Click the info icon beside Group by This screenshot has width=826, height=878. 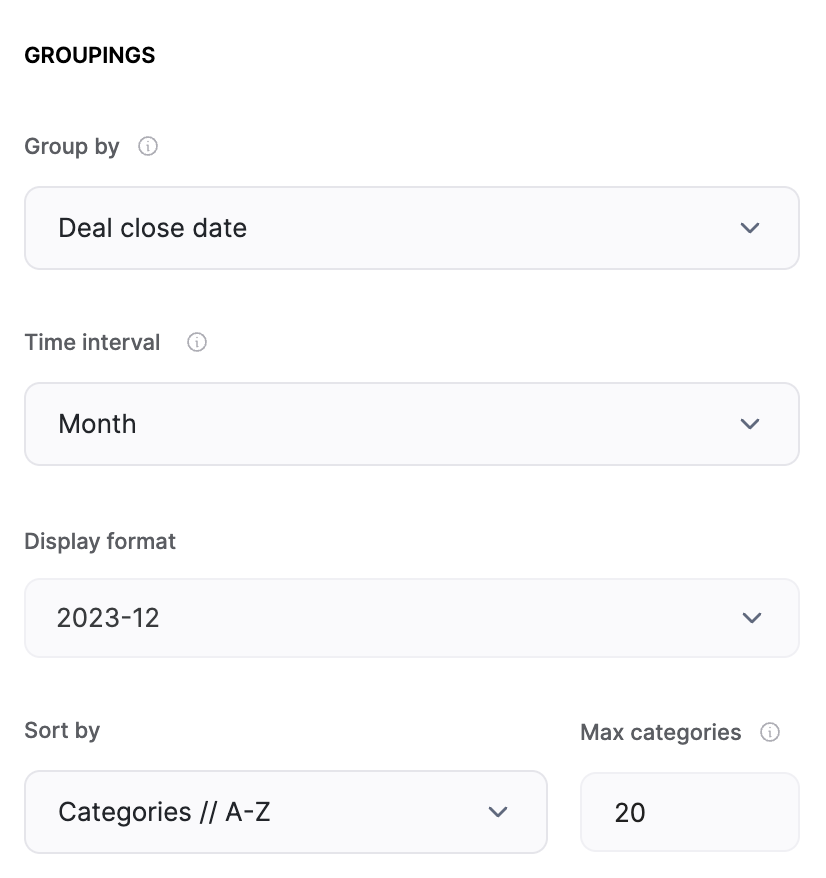pyautogui.click(x=148, y=147)
